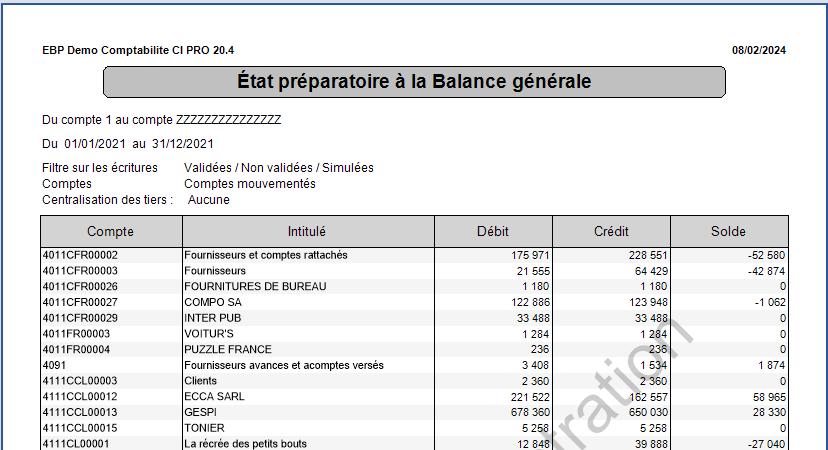
Task: Click credit value 228 551
Action: pyautogui.click(x=648, y=255)
